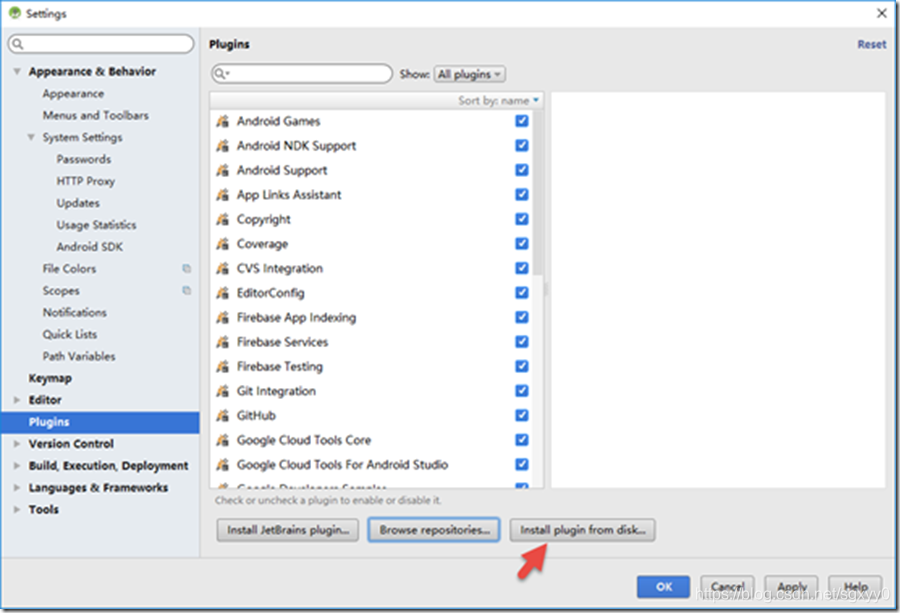Click the Android Support plugin icon
This screenshot has width=900, height=613.
223,170
